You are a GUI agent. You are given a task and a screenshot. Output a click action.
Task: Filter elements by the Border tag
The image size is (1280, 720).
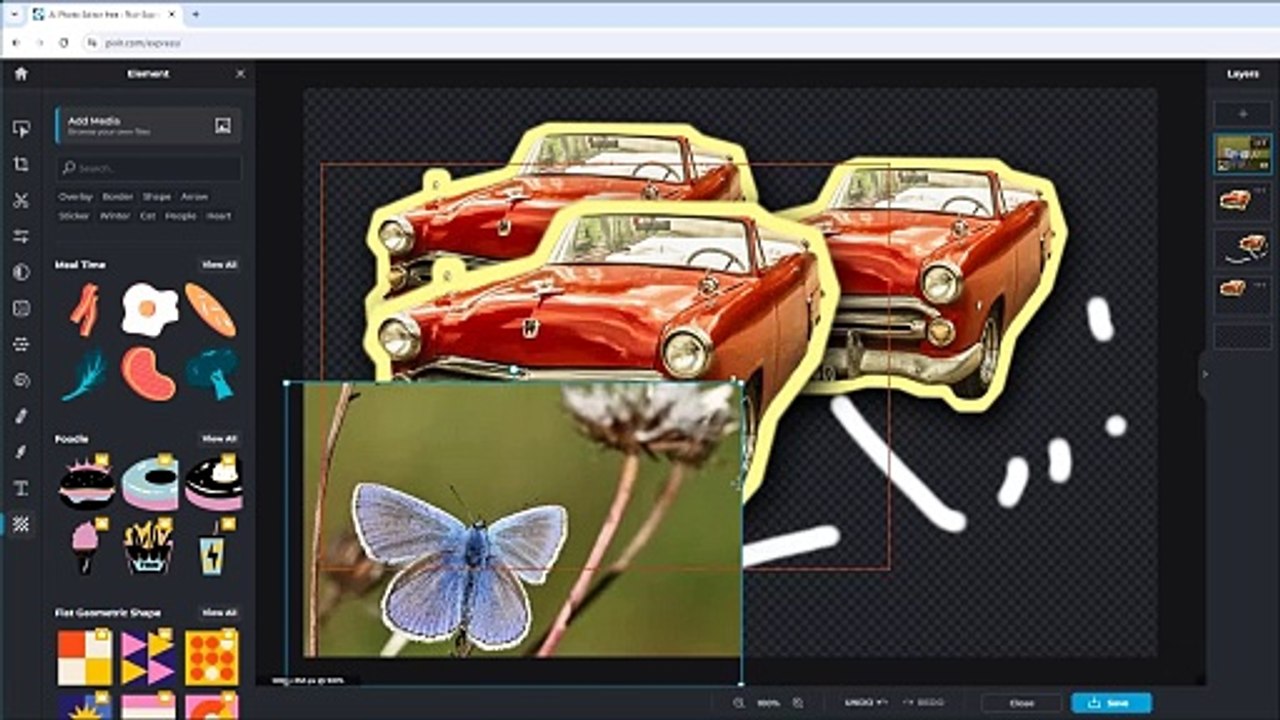[117, 197]
